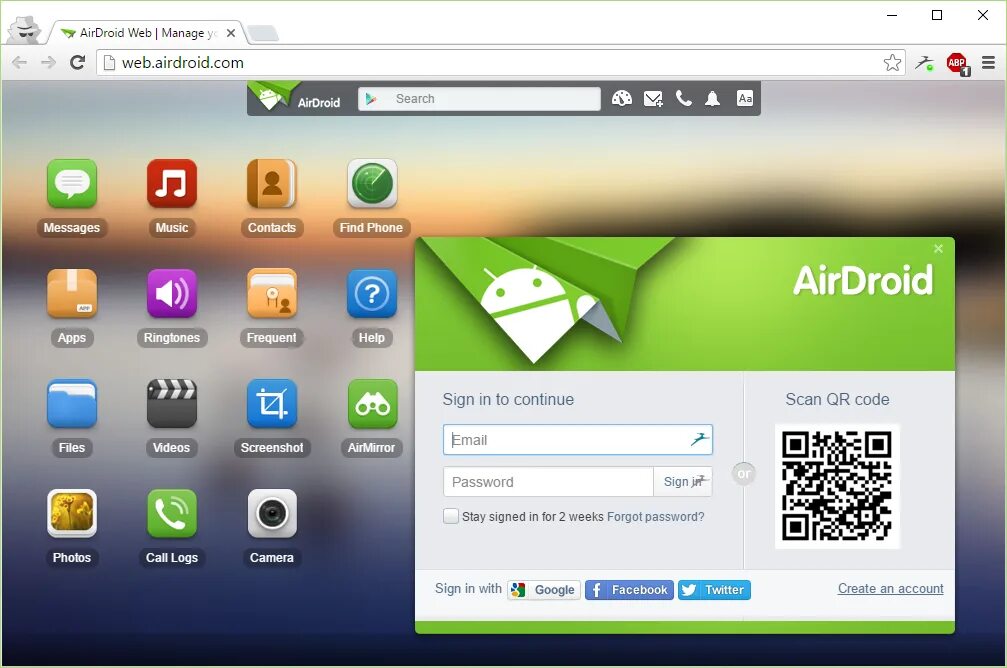Open the Call Logs phone icon
1007x668 pixels.
pos(171,514)
